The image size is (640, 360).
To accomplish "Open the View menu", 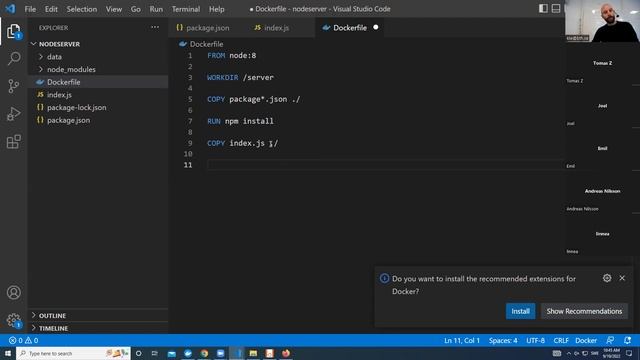I will point(114,9).
